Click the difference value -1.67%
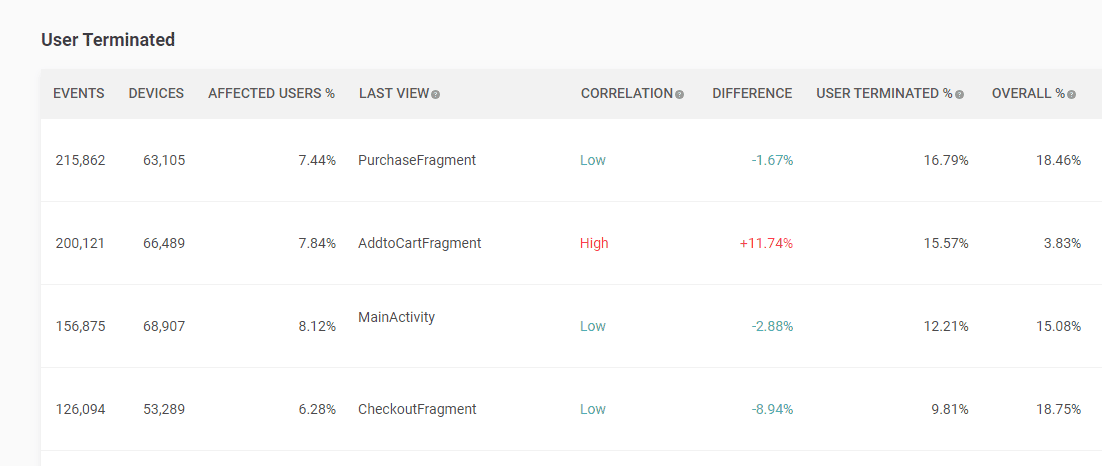 pyautogui.click(x=772, y=160)
